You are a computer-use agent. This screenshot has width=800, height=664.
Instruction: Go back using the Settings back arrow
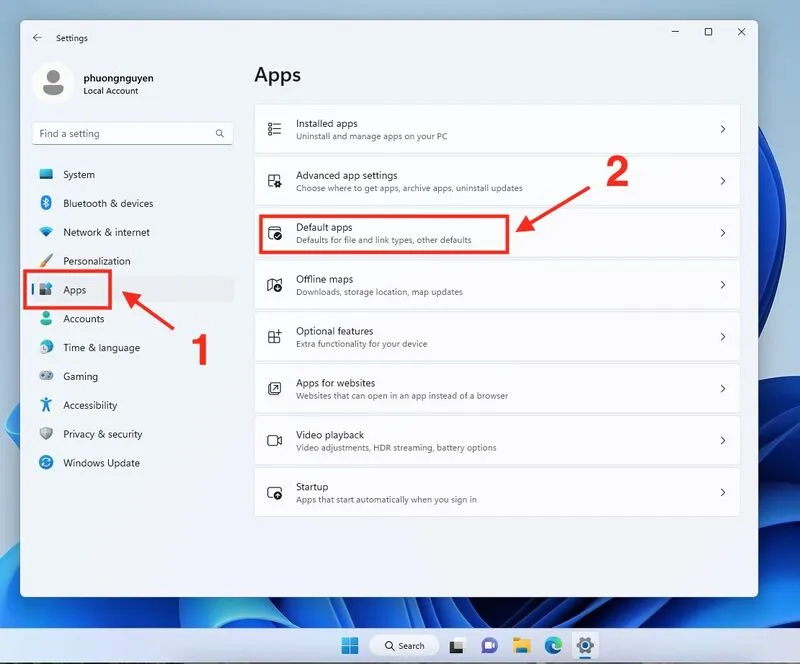37,38
